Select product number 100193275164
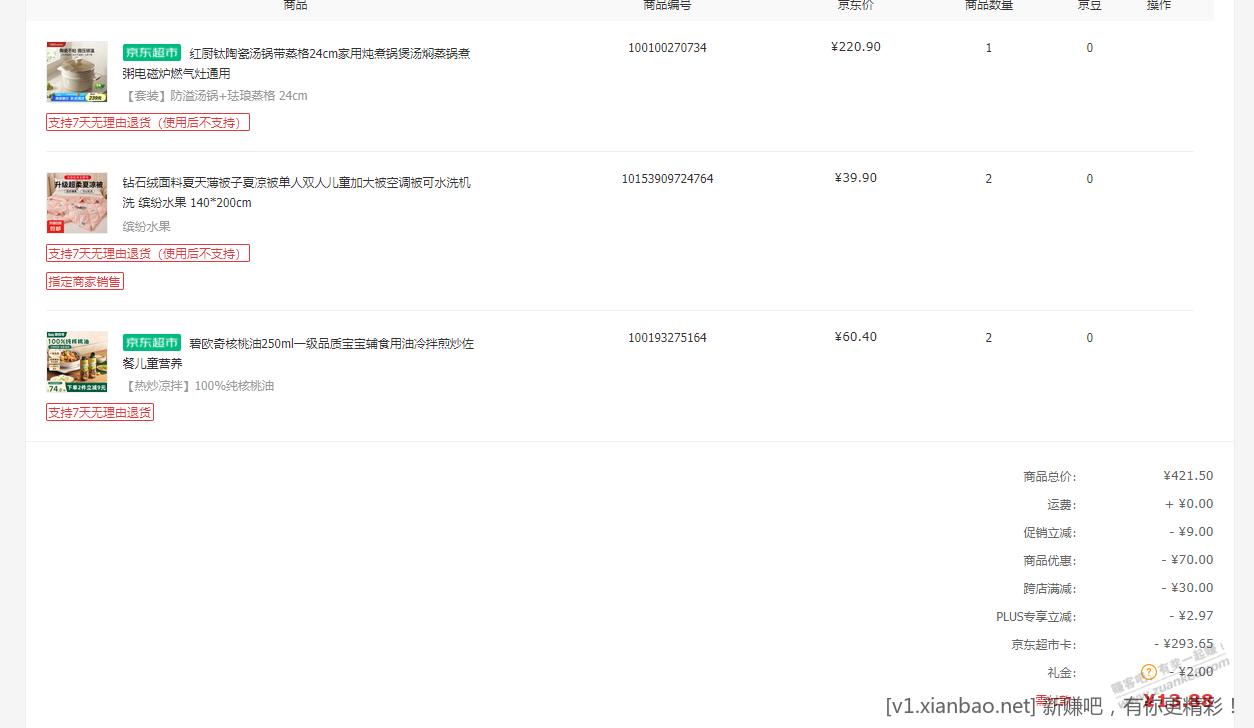 pyautogui.click(x=667, y=338)
